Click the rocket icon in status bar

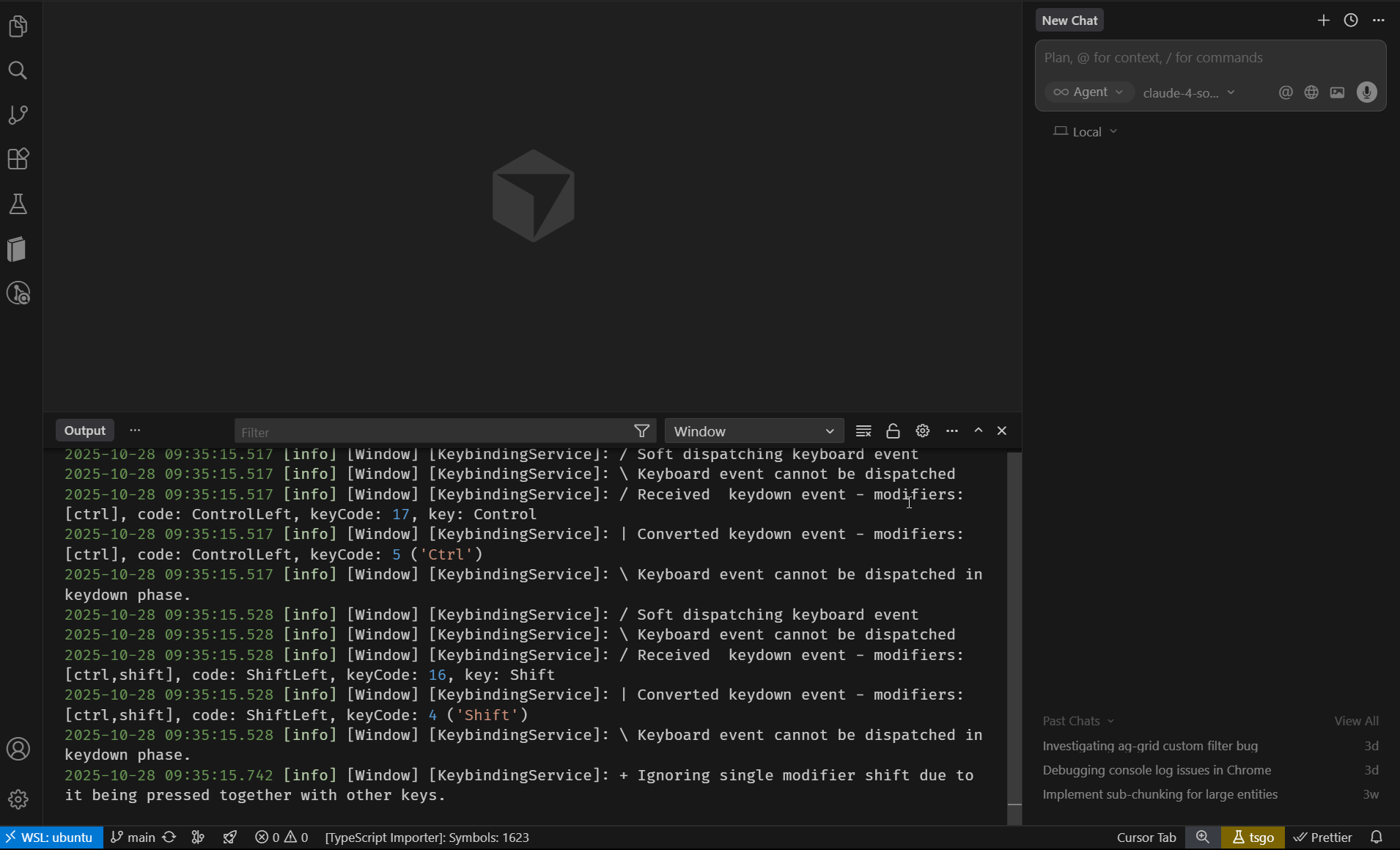(x=230, y=838)
